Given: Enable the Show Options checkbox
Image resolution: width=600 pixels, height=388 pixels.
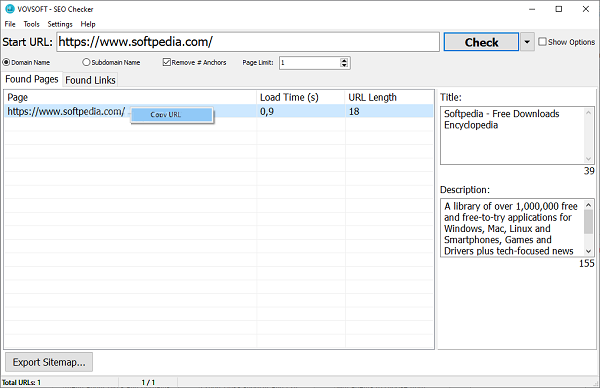Looking at the screenshot, I should [x=542, y=41].
